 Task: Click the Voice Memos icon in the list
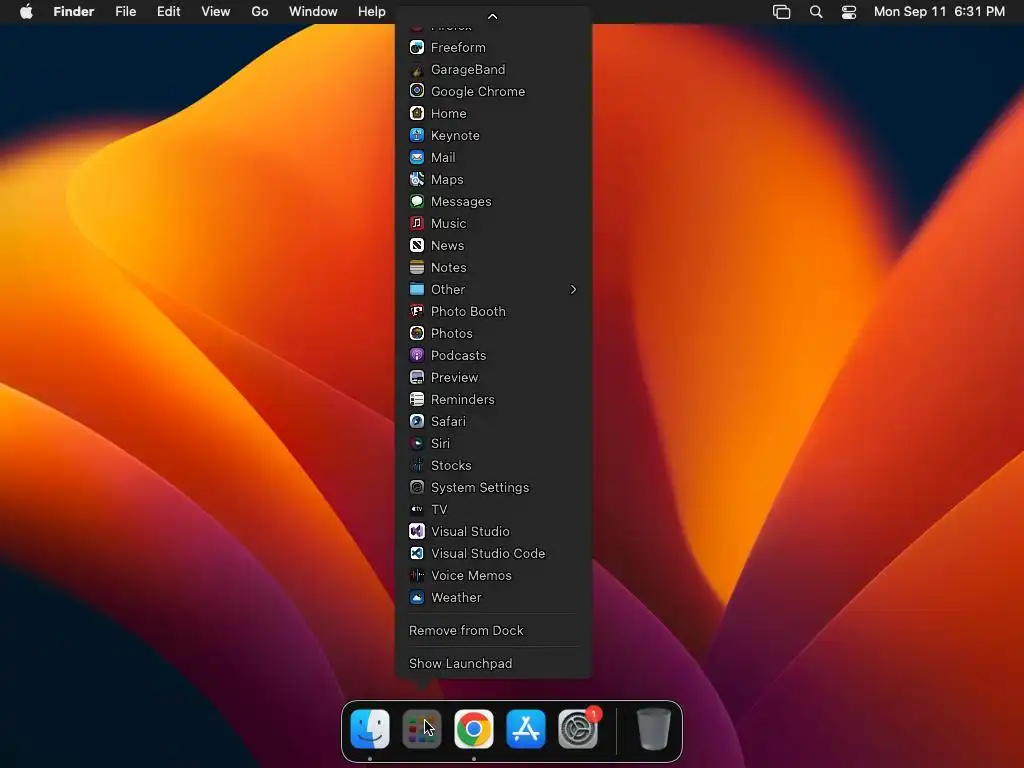[417, 575]
